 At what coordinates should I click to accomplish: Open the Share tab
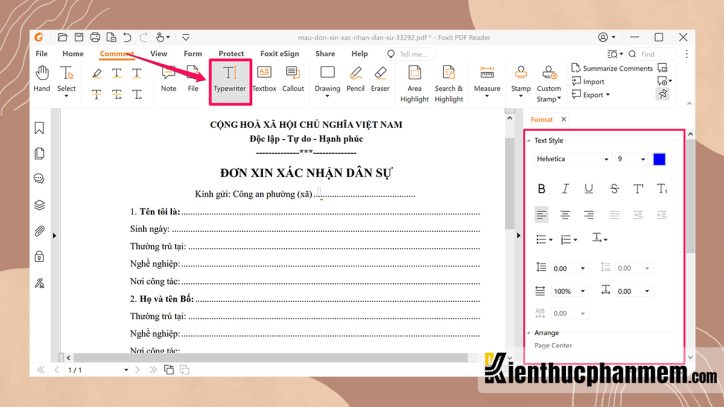click(x=325, y=54)
